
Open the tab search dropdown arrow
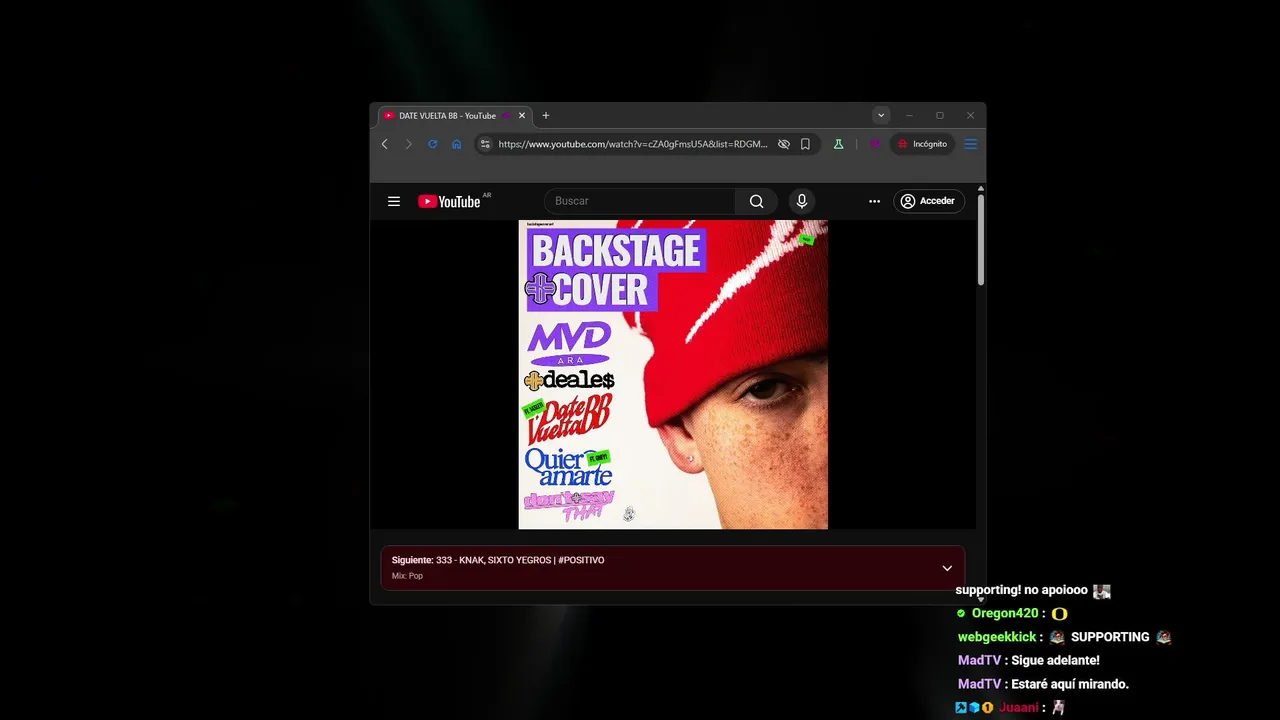coord(881,115)
